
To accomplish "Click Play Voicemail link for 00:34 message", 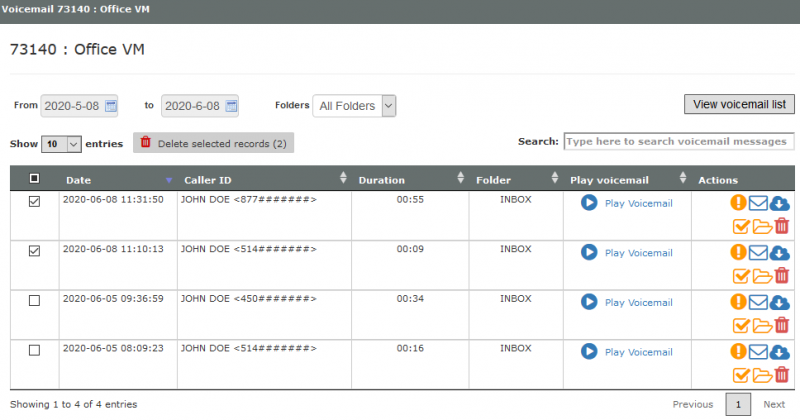I will click(x=638, y=302).
